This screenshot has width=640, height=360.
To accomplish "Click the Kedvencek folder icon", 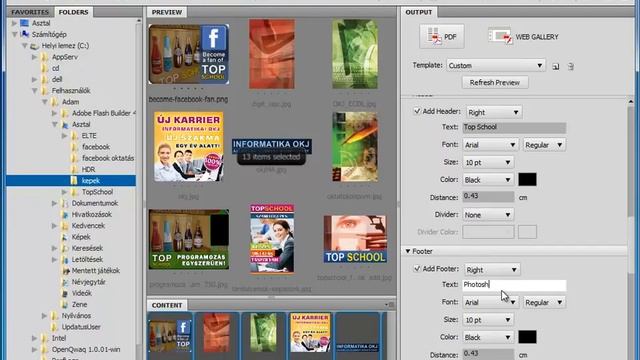I will (x=64, y=226).
